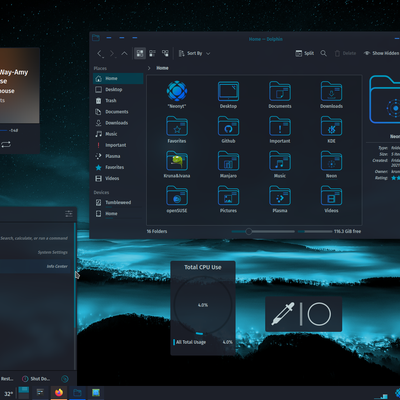Click the Total CPU Use gauge

click(203, 305)
